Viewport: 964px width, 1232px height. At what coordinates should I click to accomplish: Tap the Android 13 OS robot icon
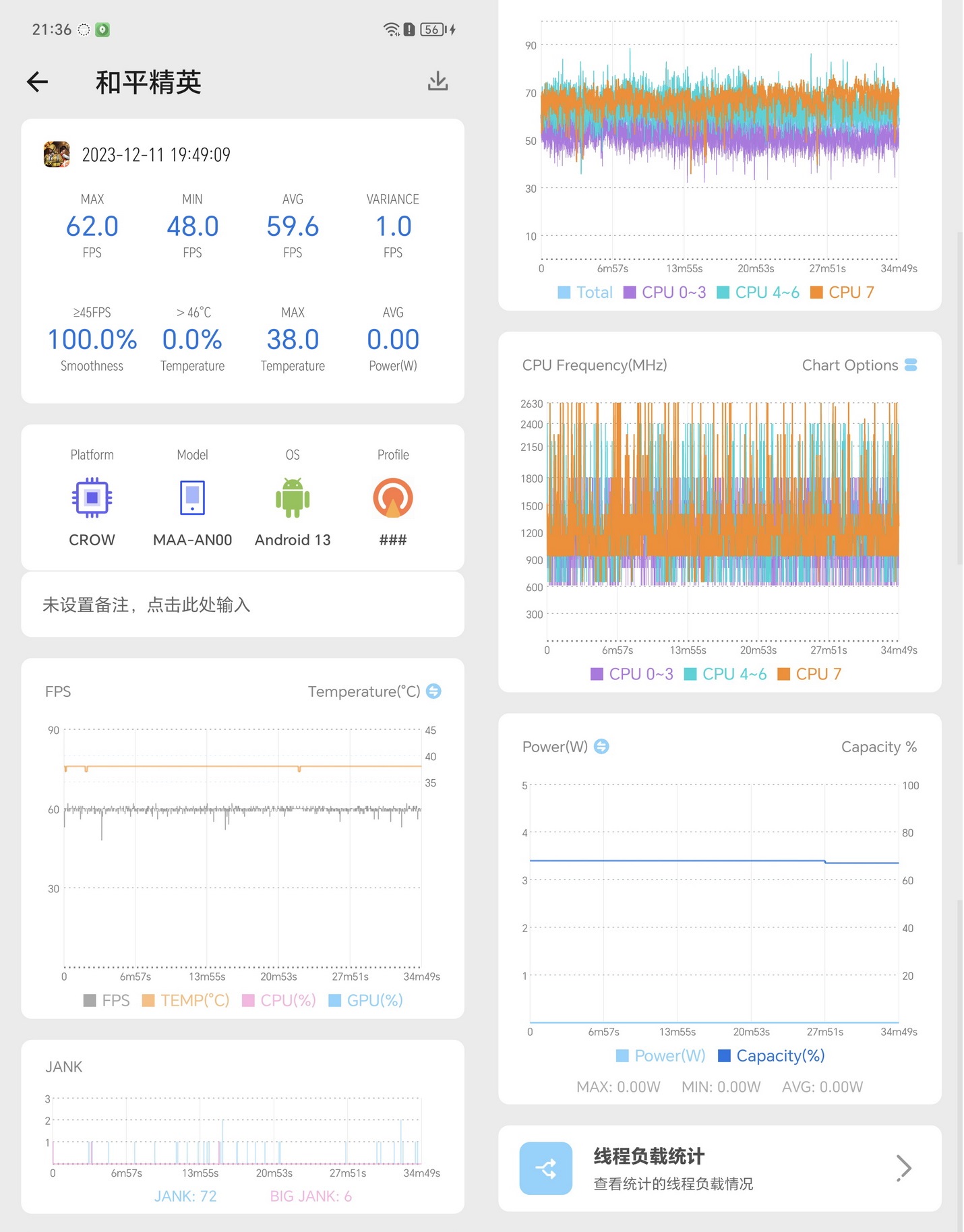click(293, 497)
